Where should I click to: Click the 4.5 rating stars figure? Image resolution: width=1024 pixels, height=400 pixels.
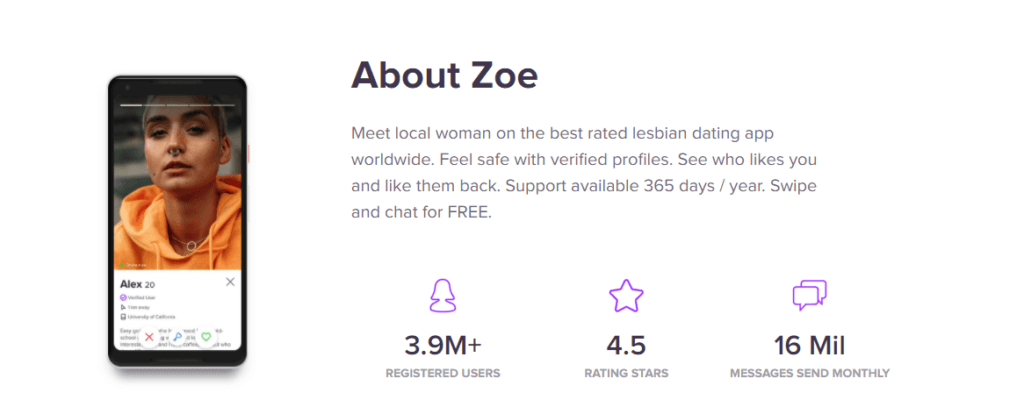(x=626, y=346)
